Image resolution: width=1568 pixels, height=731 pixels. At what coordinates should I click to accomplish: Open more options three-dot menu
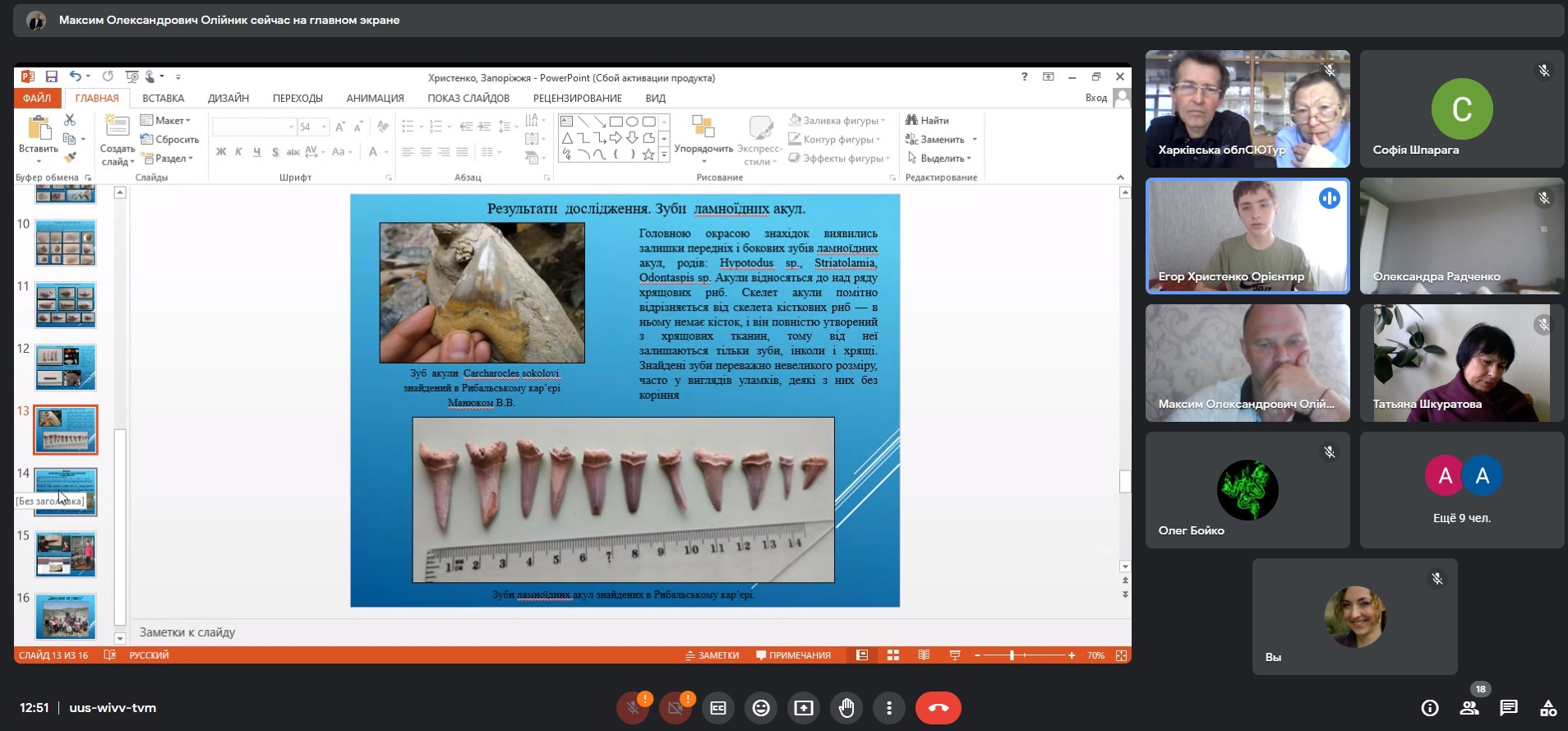click(x=889, y=708)
